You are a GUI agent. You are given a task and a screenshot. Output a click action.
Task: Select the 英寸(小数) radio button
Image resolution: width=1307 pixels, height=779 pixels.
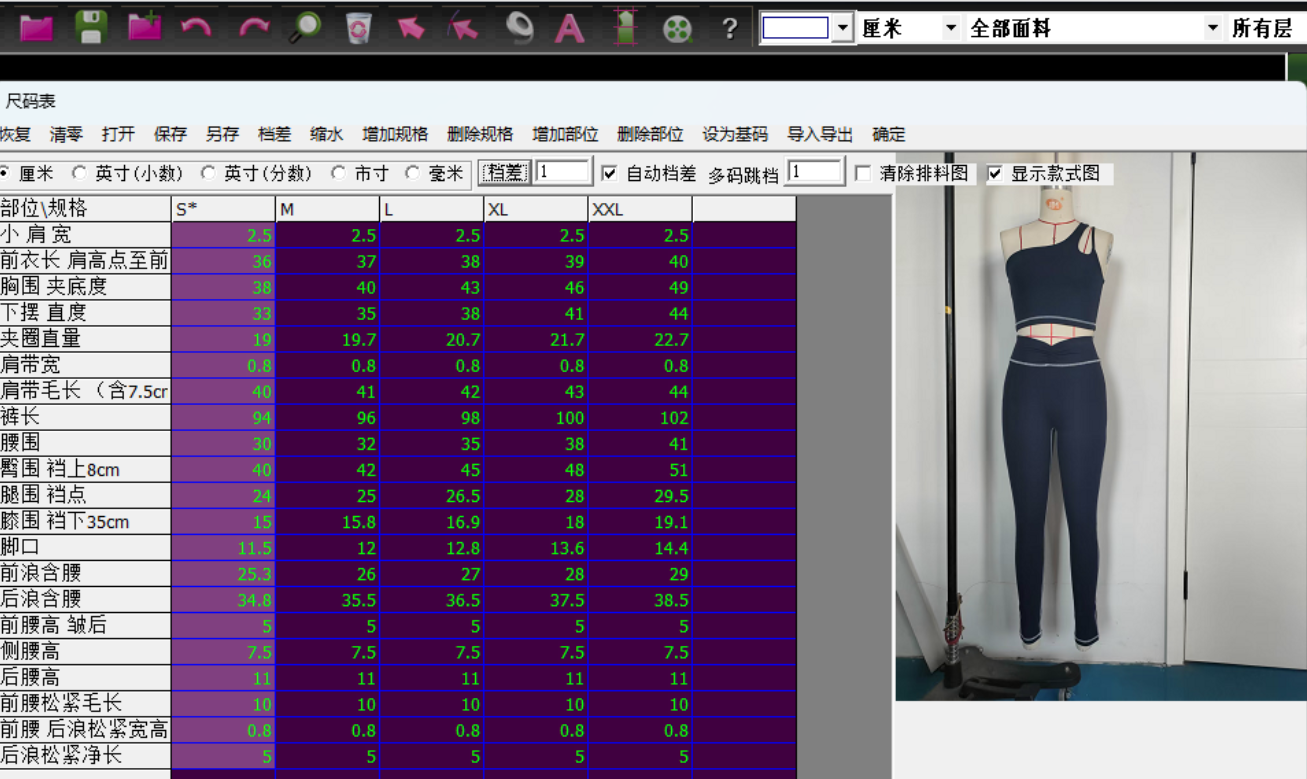coord(79,173)
